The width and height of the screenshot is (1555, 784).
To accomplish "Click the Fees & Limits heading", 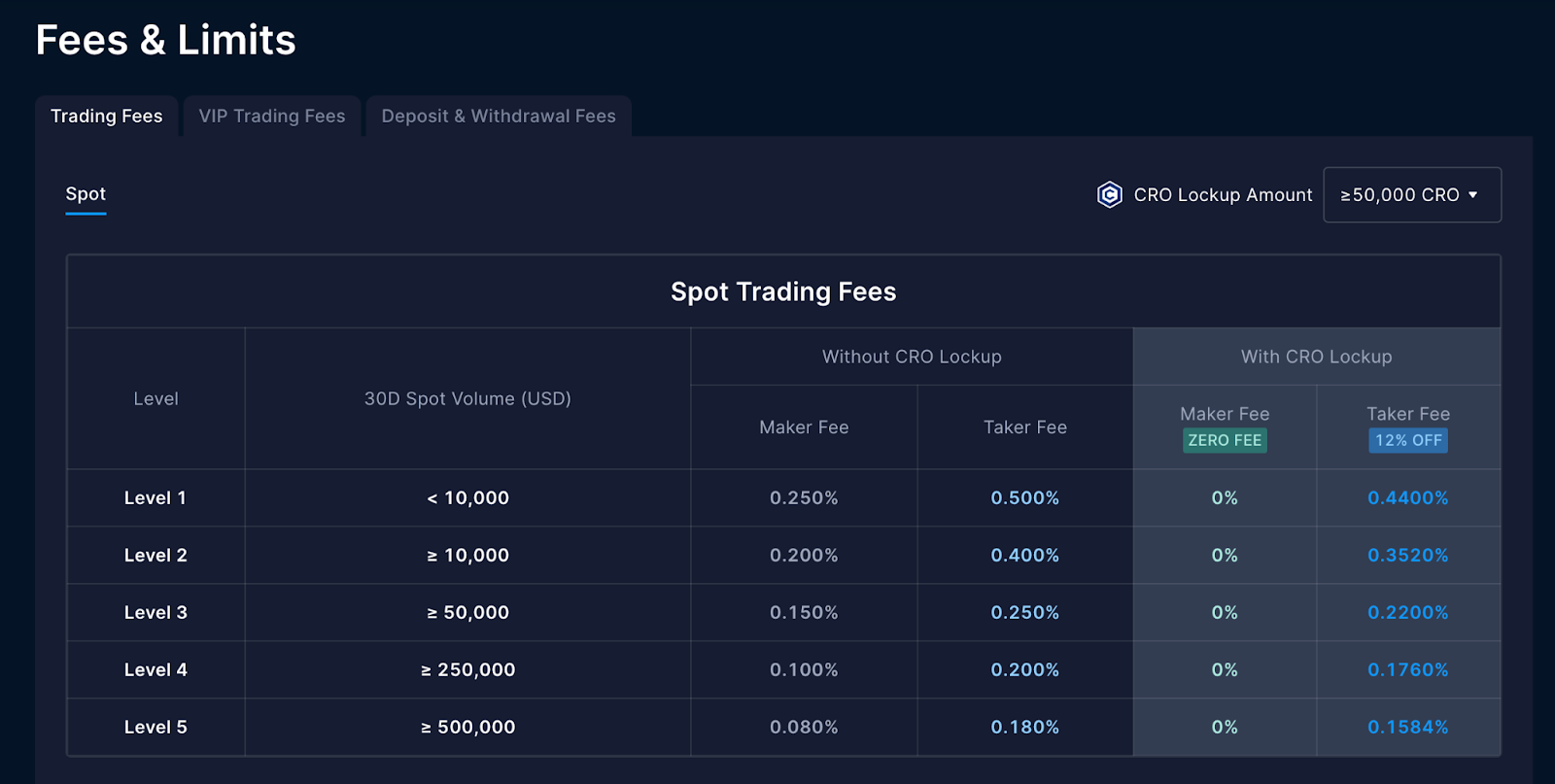I will coord(166,41).
